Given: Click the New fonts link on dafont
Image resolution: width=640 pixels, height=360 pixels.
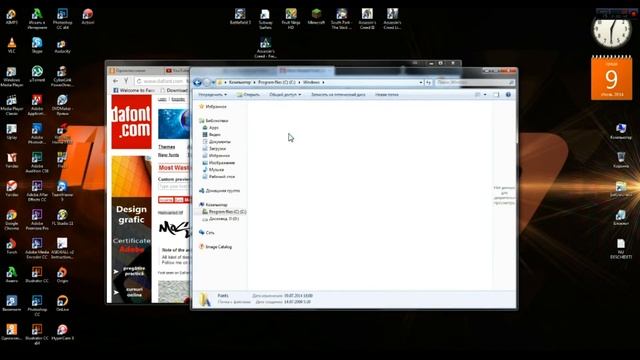Looking at the screenshot, I should [x=168, y=155].
